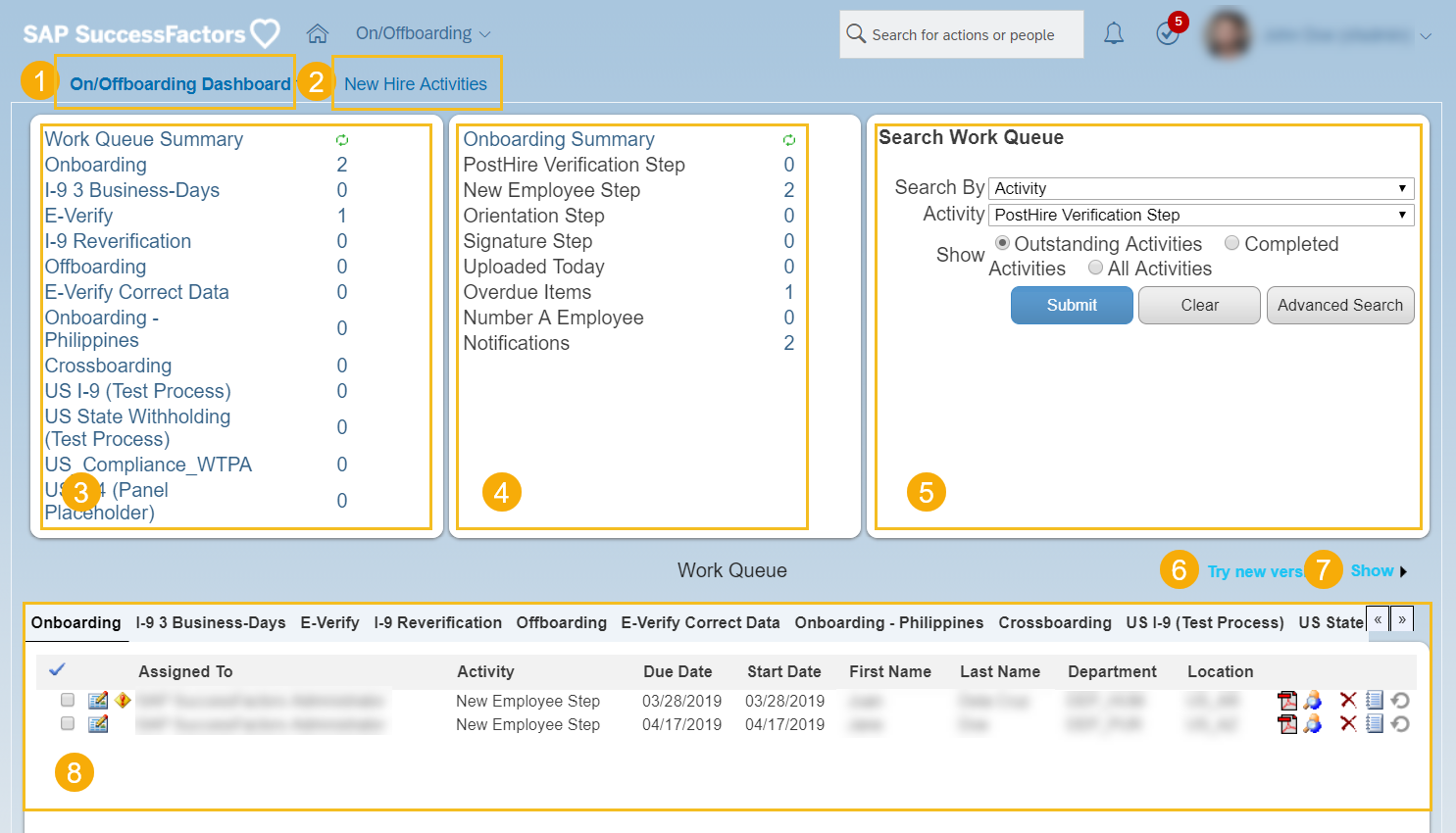Image resolution: width=1456 pixels, height=833 pixels.
Task: Click the restart arrow icon in 04/17/2019 row
Action: 1400,723
